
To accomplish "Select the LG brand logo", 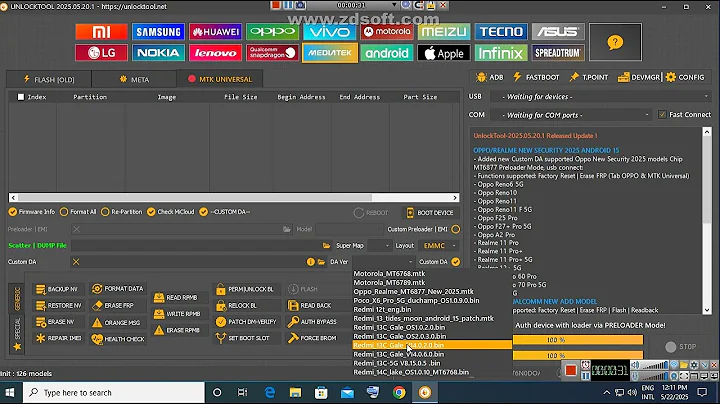I will tap(101, 53).
